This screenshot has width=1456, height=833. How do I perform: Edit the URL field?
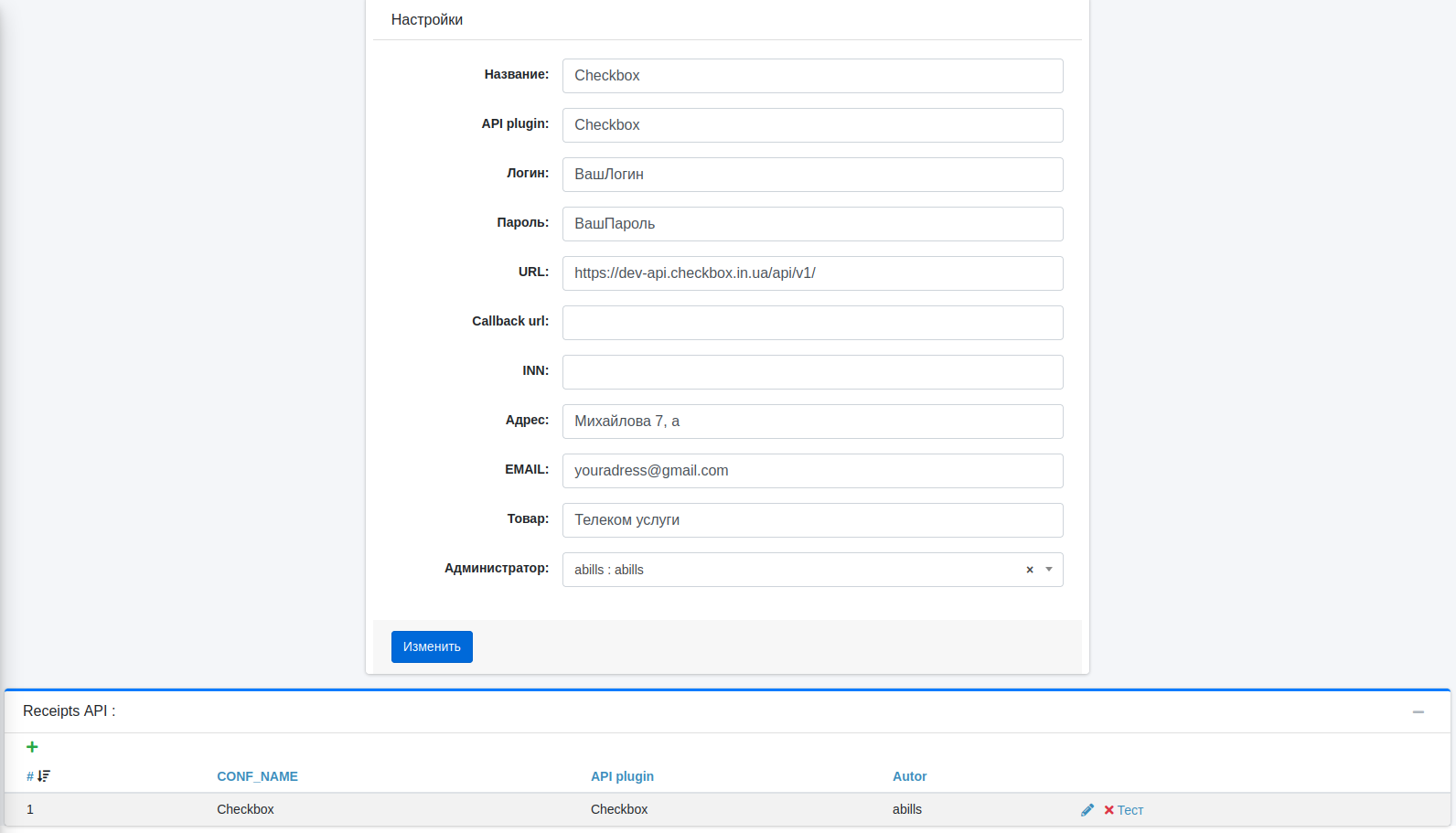tap(812, 273)
